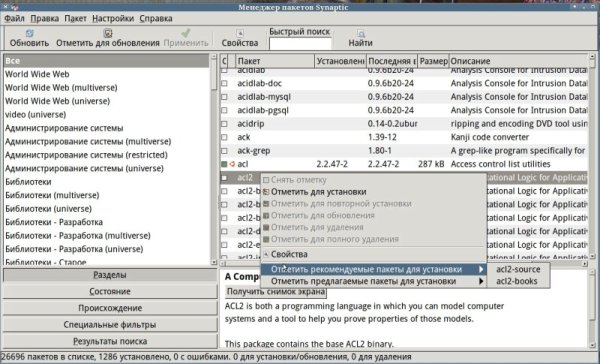
Task: Choose Свойства in context menu
Action: (373, 254)
